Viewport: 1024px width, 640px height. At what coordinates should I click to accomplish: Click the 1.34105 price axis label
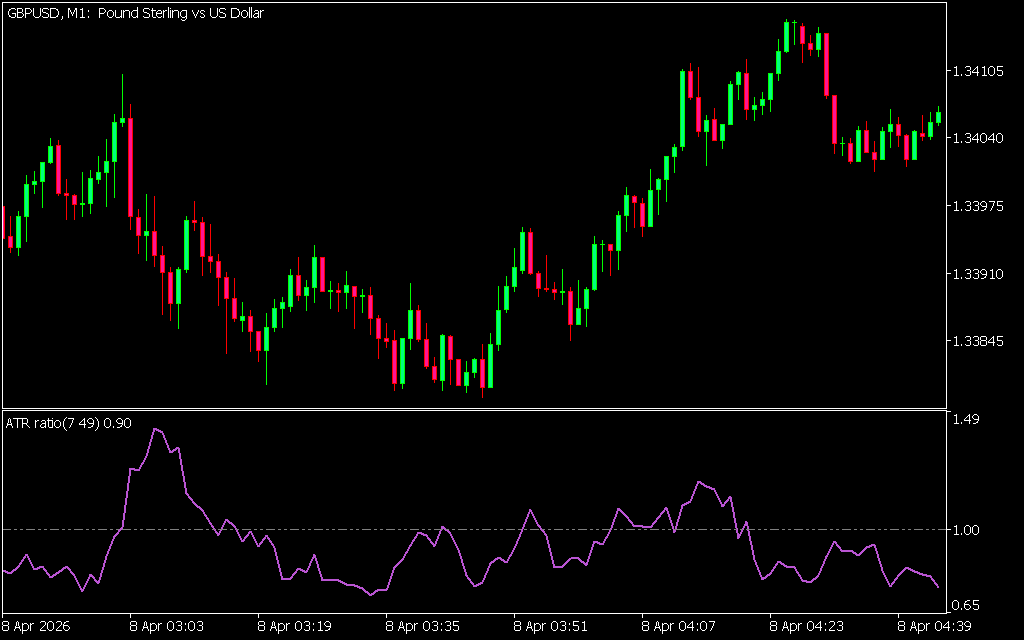(x=977, y=71)
